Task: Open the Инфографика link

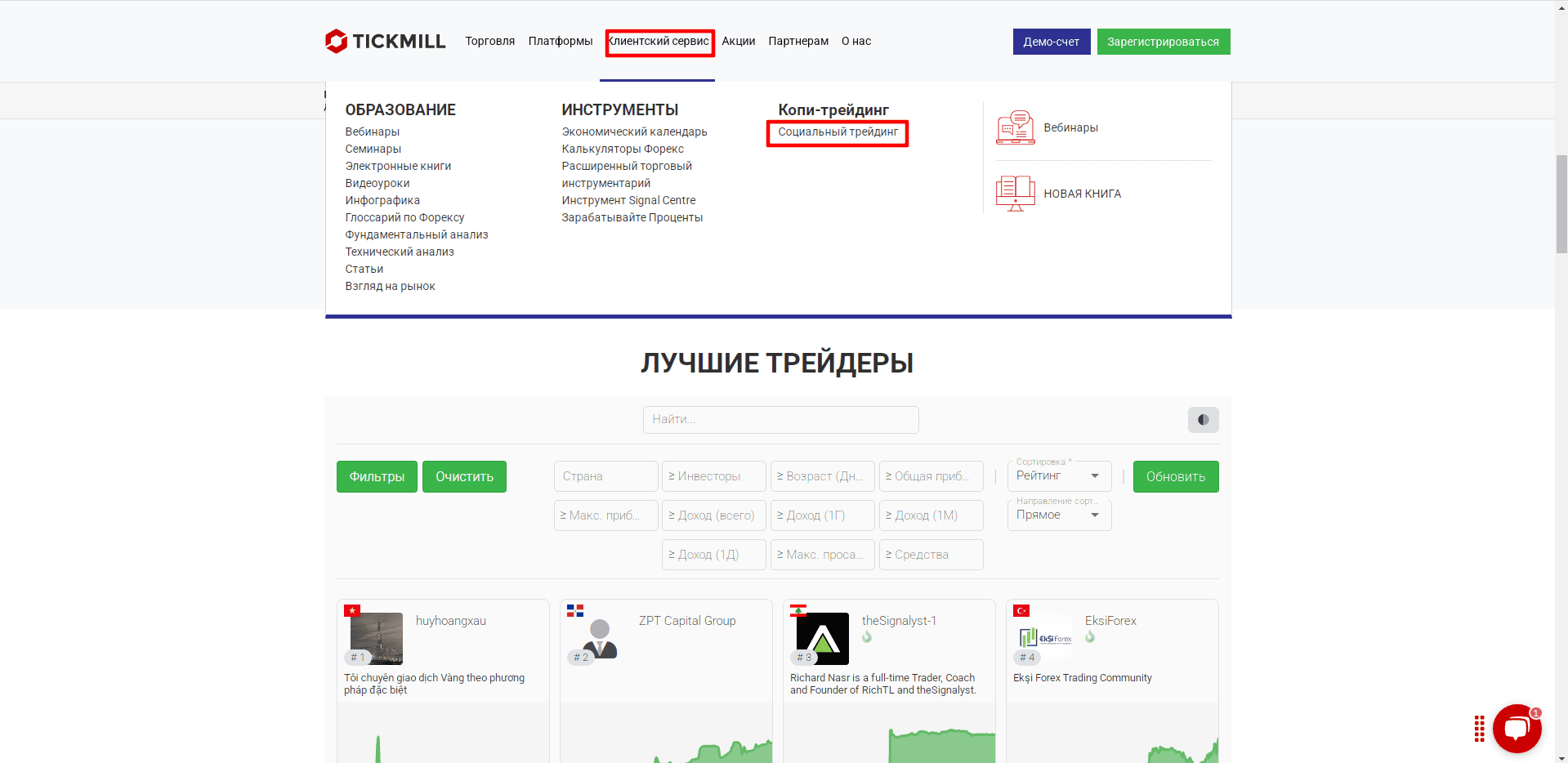Action: (382, 200)
